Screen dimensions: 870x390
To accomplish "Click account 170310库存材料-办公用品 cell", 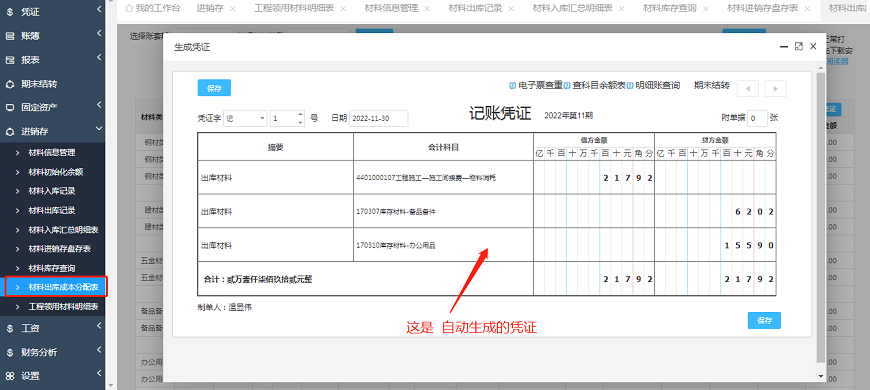I will 443,245.
